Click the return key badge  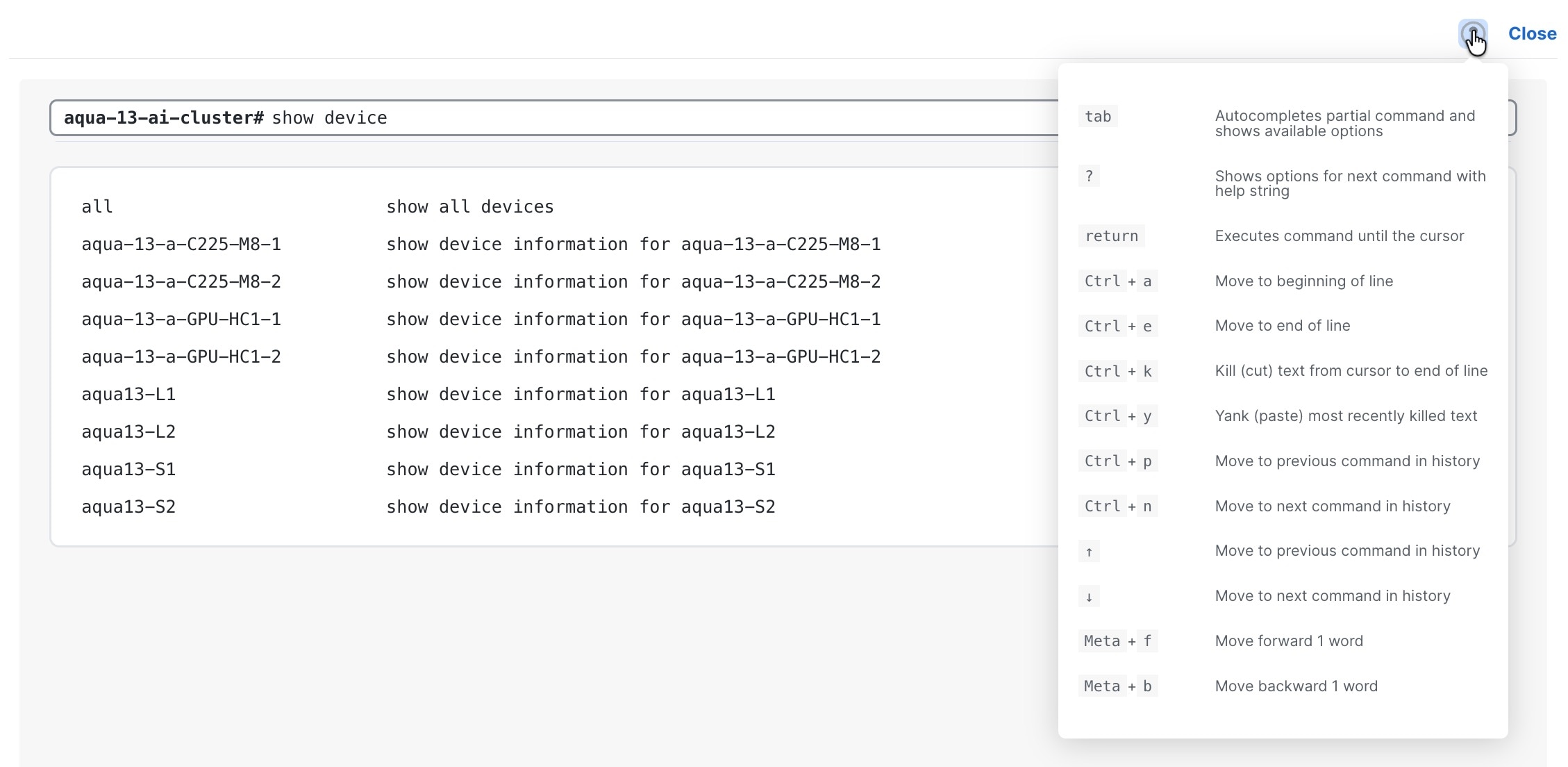tap(1111, 236)
